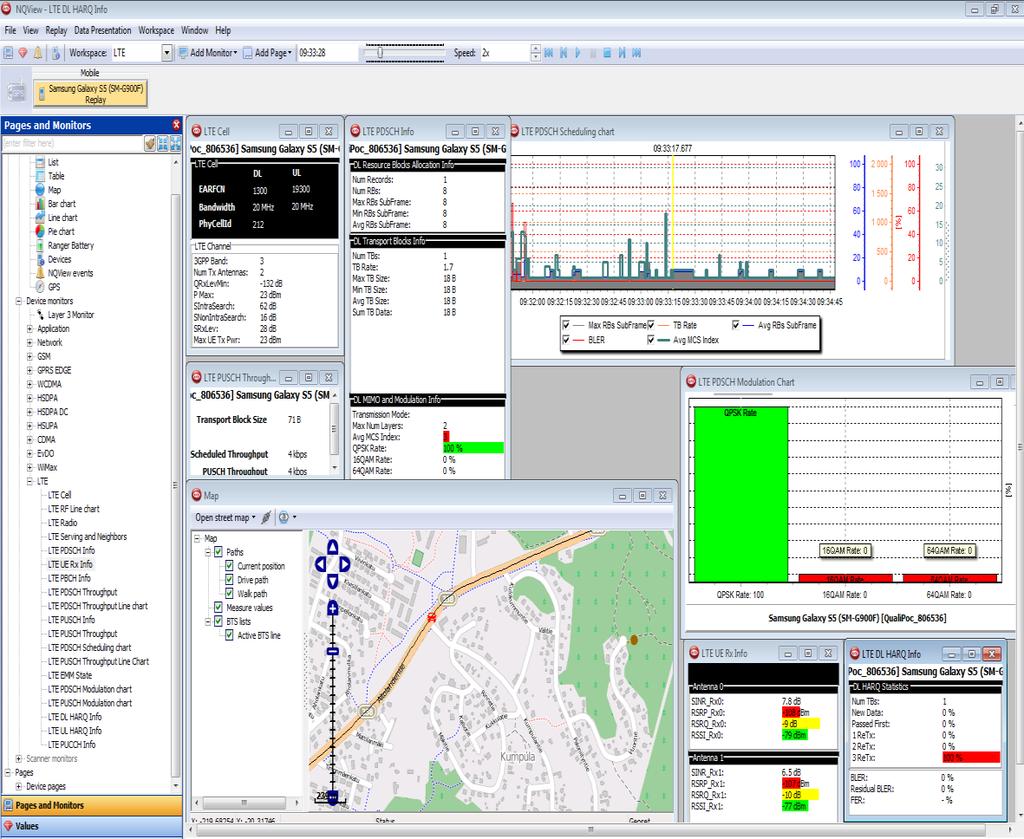Uncheck Walk path in the Map tree

(x=229, y=593)
